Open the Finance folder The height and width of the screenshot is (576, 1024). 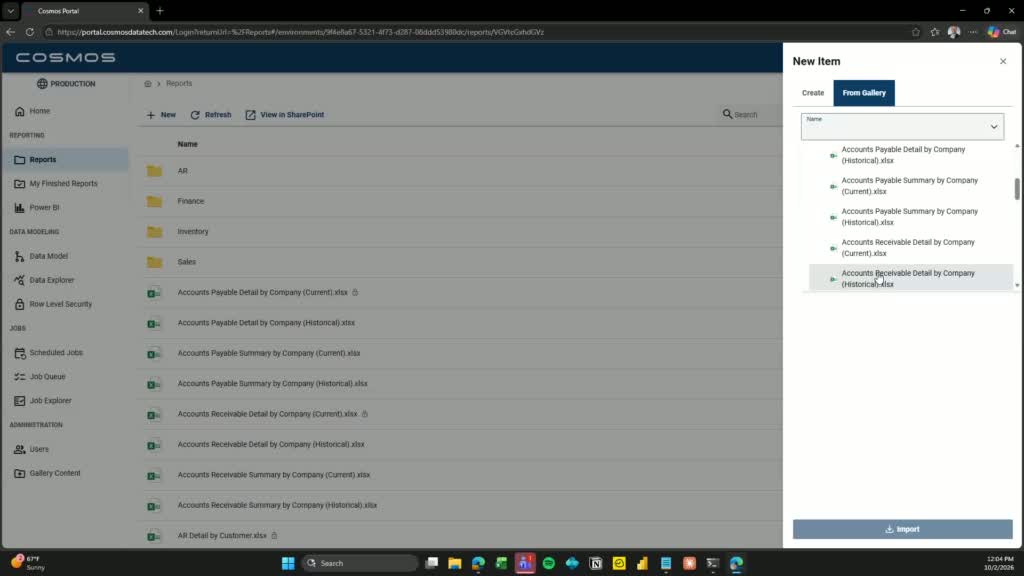pyautogui.click(x=191, y=201)
